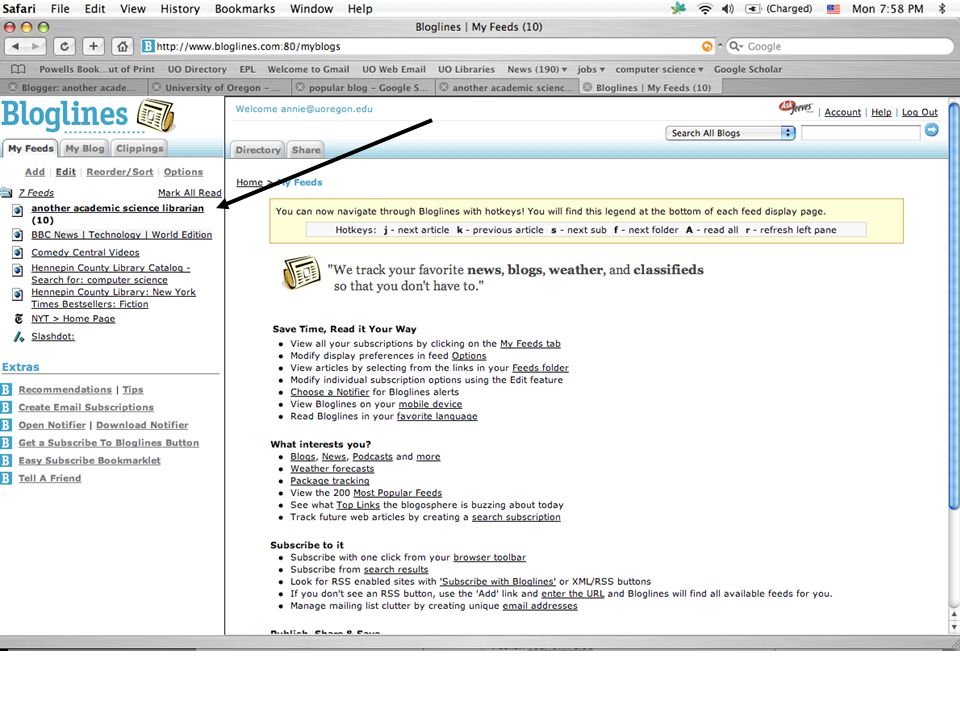Open the Share tab

306,150
